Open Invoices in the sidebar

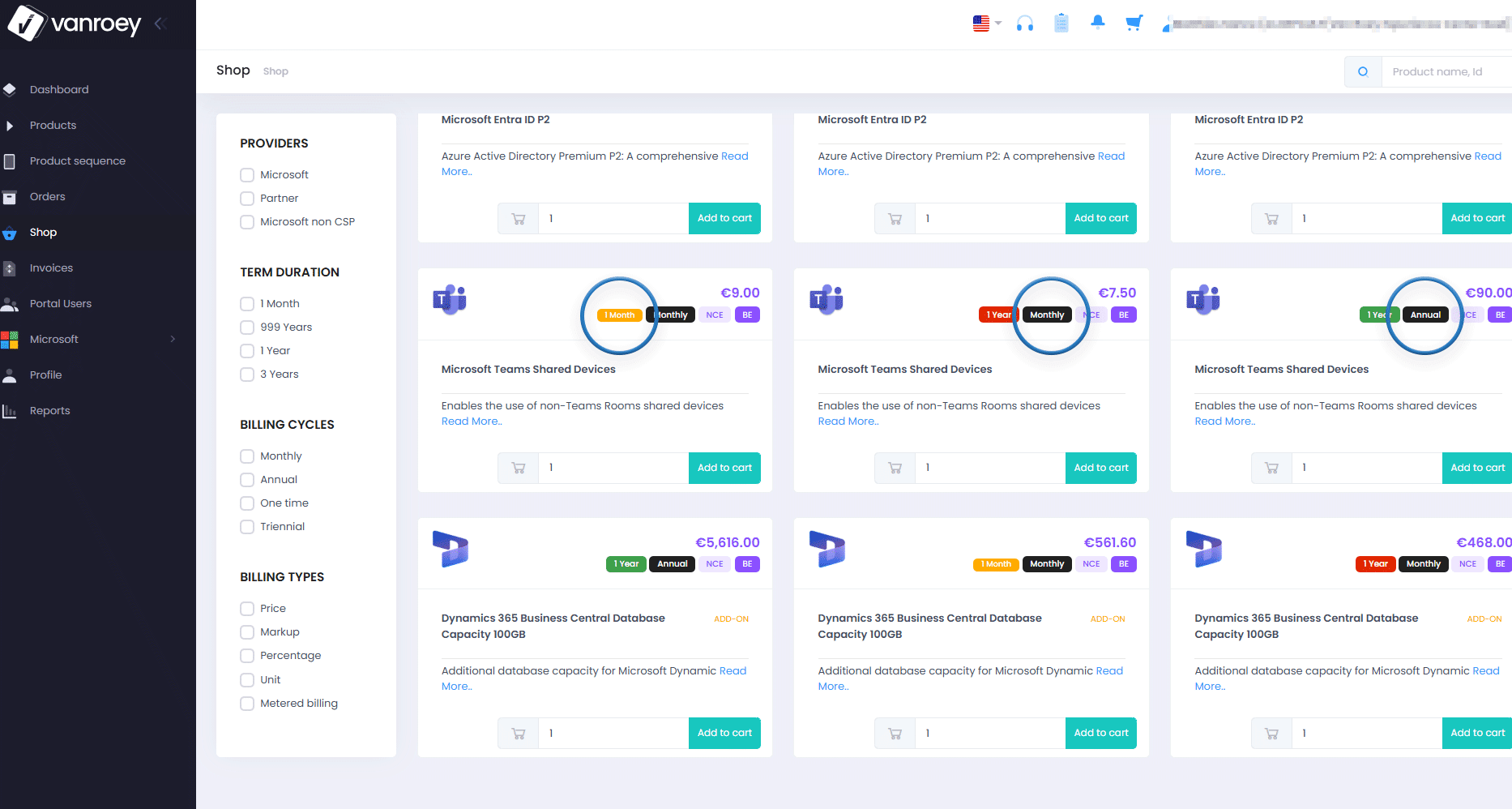pos(51,268)
